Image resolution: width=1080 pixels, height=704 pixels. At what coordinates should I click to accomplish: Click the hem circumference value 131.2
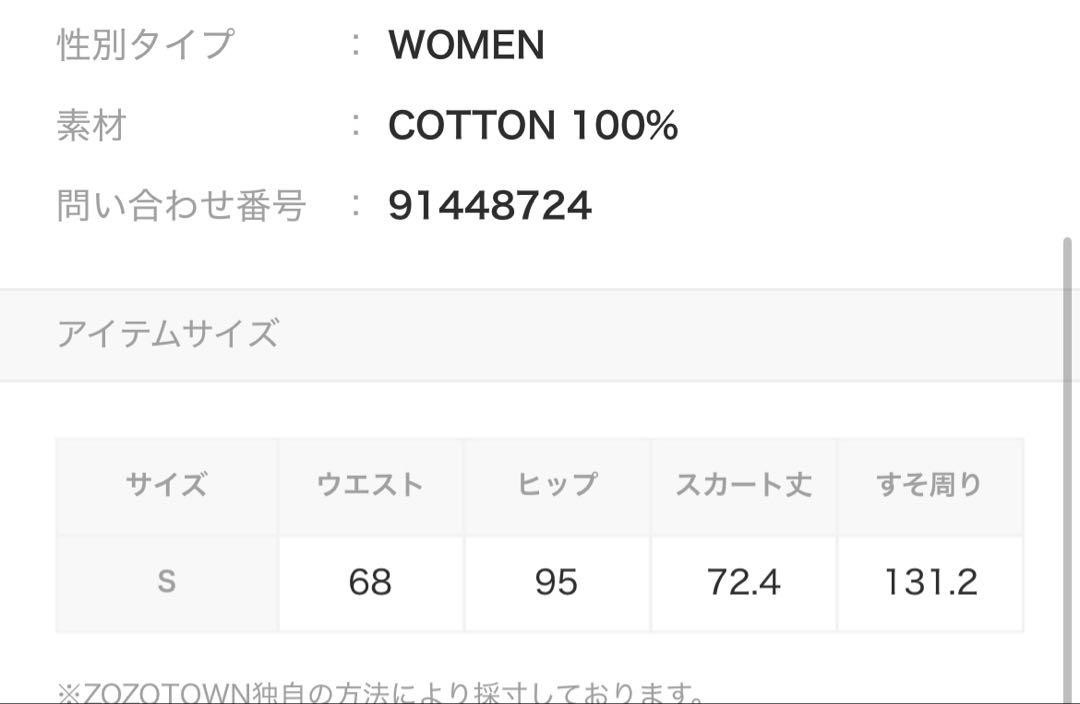pyautogui.click(x=930, y=583)
